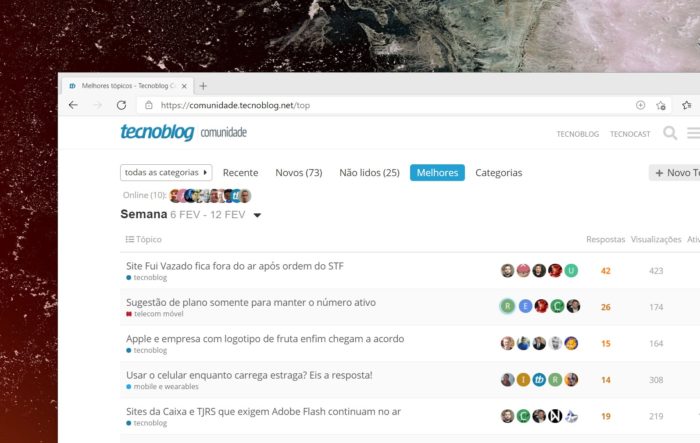Click green R avatar in Usar o celular row
This screenshot has width=700, height=443.
555,380
